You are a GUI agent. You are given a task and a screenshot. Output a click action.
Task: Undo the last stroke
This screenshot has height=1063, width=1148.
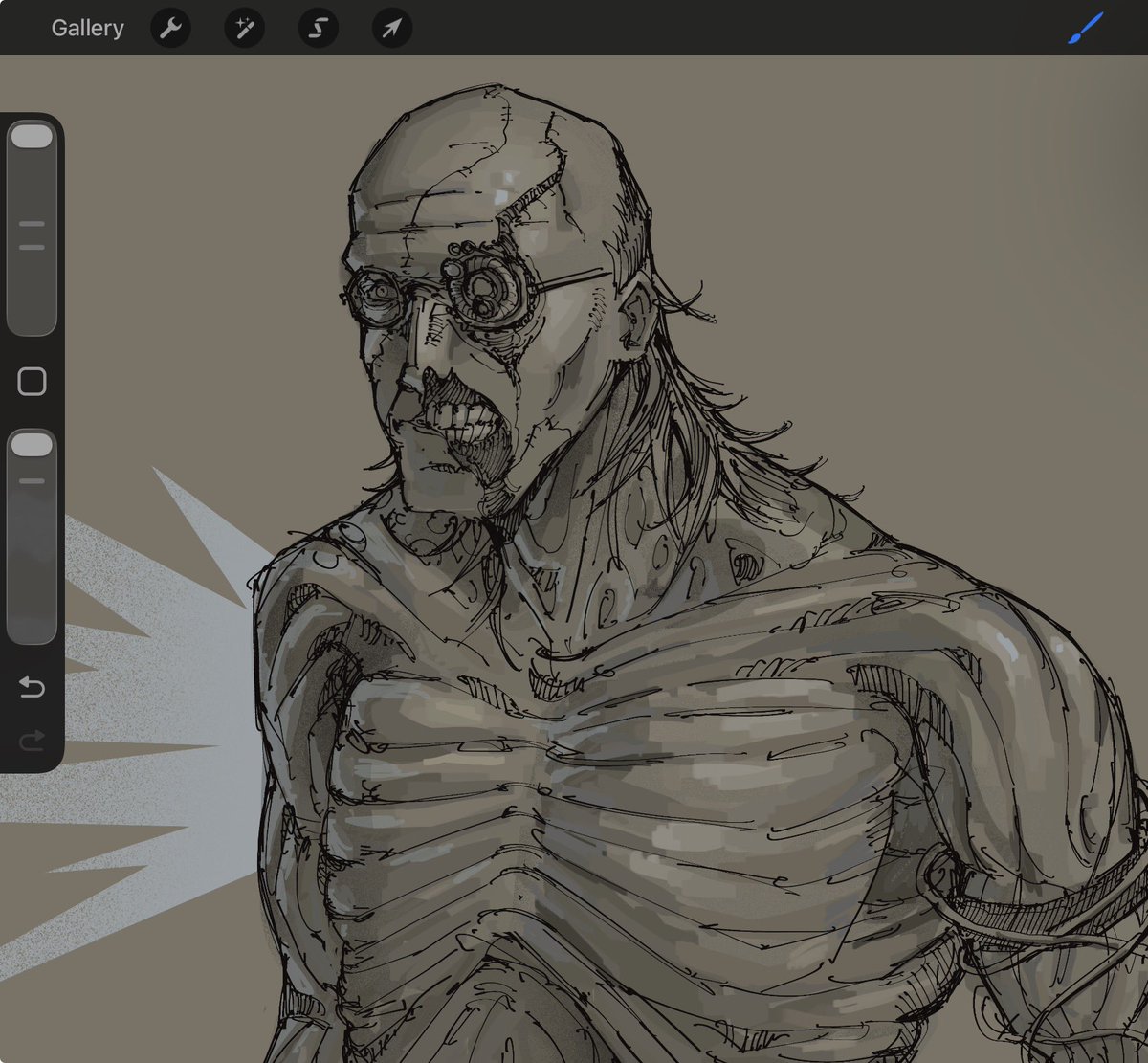[32, 687]
